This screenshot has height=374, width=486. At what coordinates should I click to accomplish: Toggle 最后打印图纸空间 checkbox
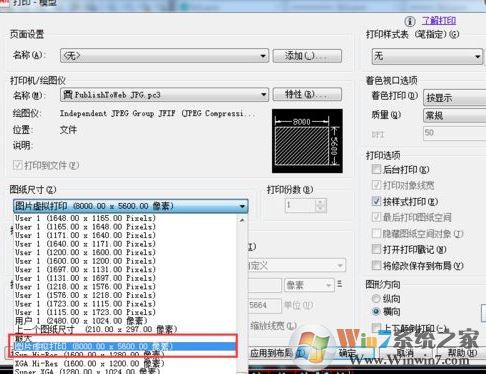(376, 217)
